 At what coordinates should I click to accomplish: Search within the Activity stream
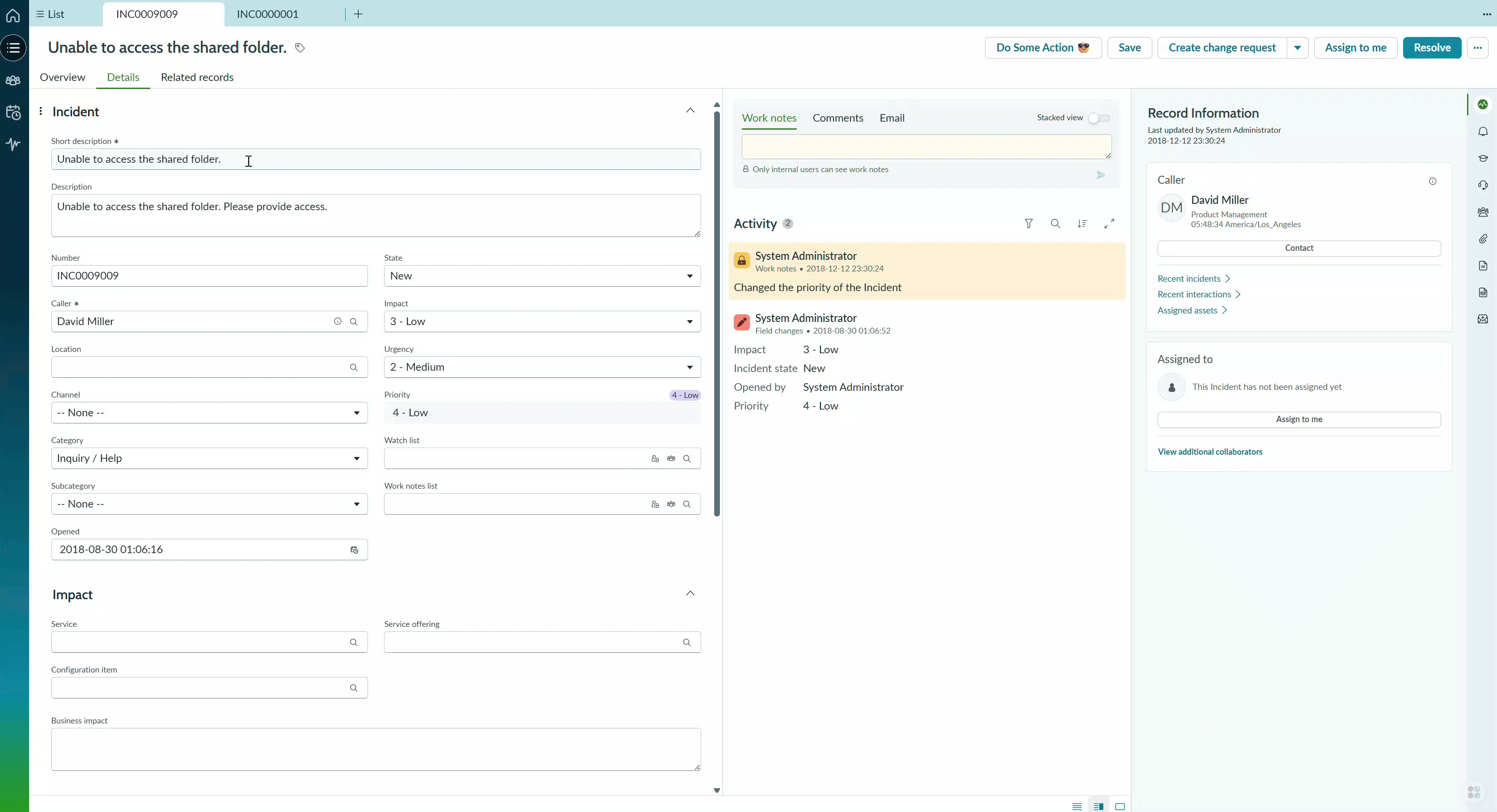click(x=1055, y=224)
